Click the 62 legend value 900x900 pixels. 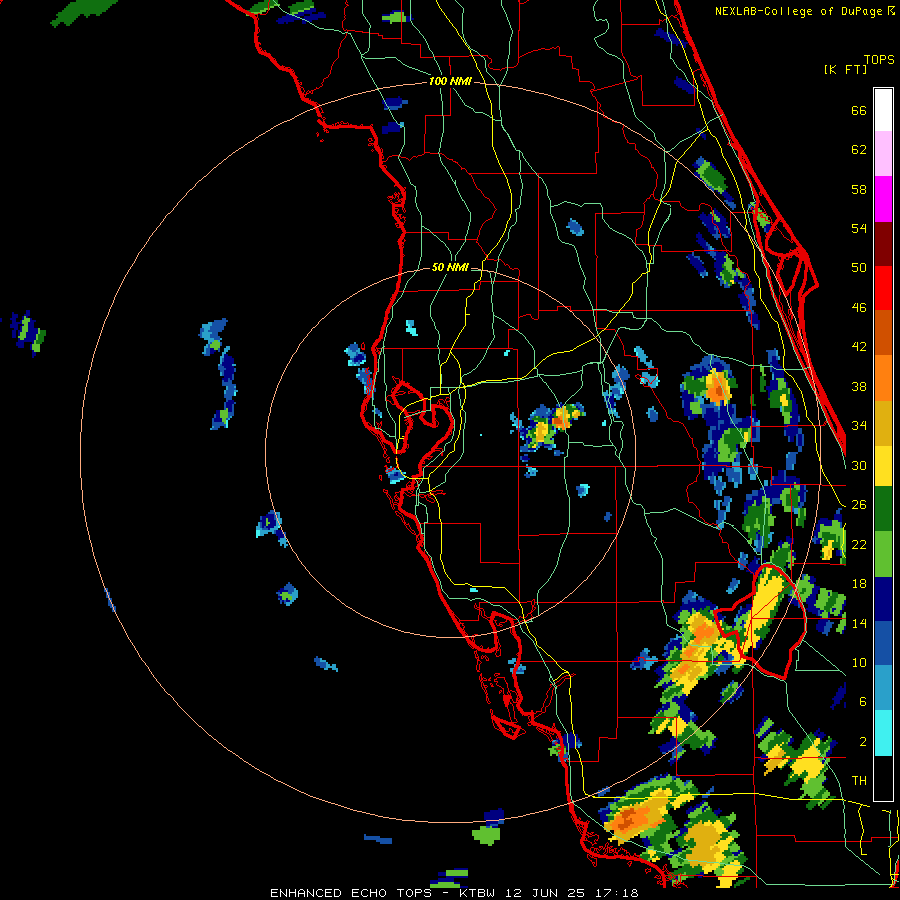point(859,149)
